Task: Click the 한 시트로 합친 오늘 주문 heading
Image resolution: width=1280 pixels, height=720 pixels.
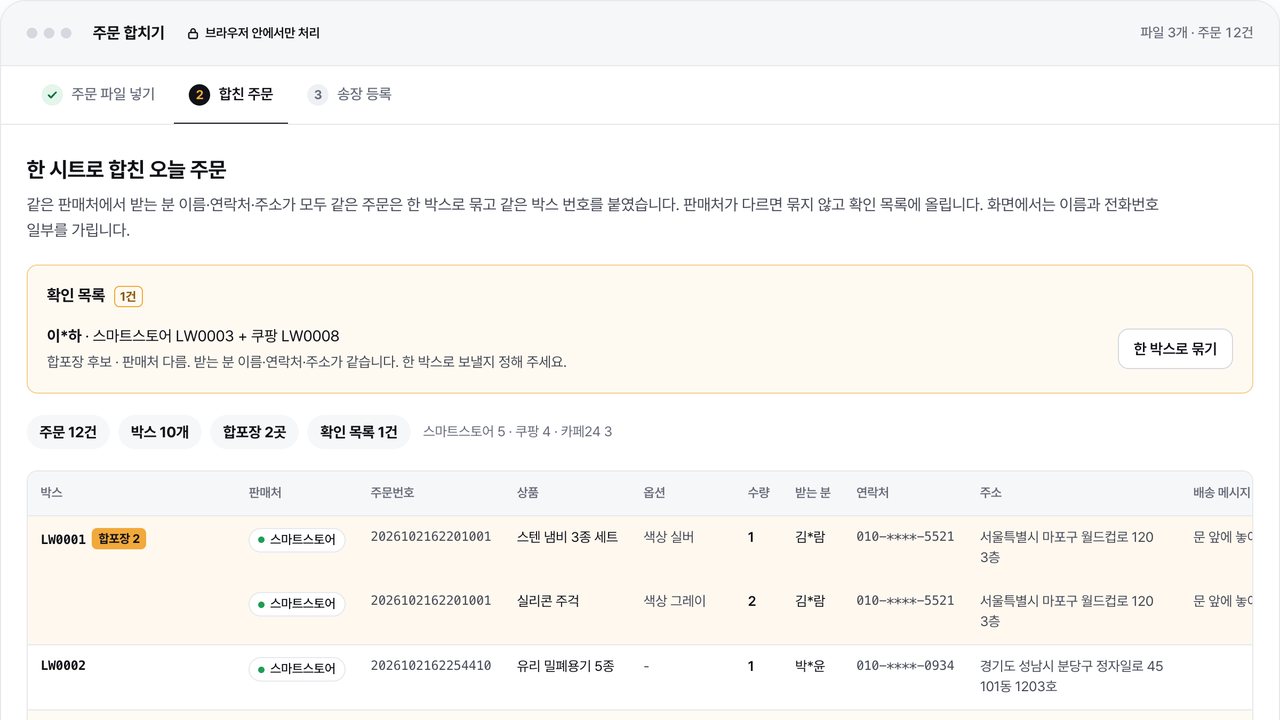Action: (127, 170)
